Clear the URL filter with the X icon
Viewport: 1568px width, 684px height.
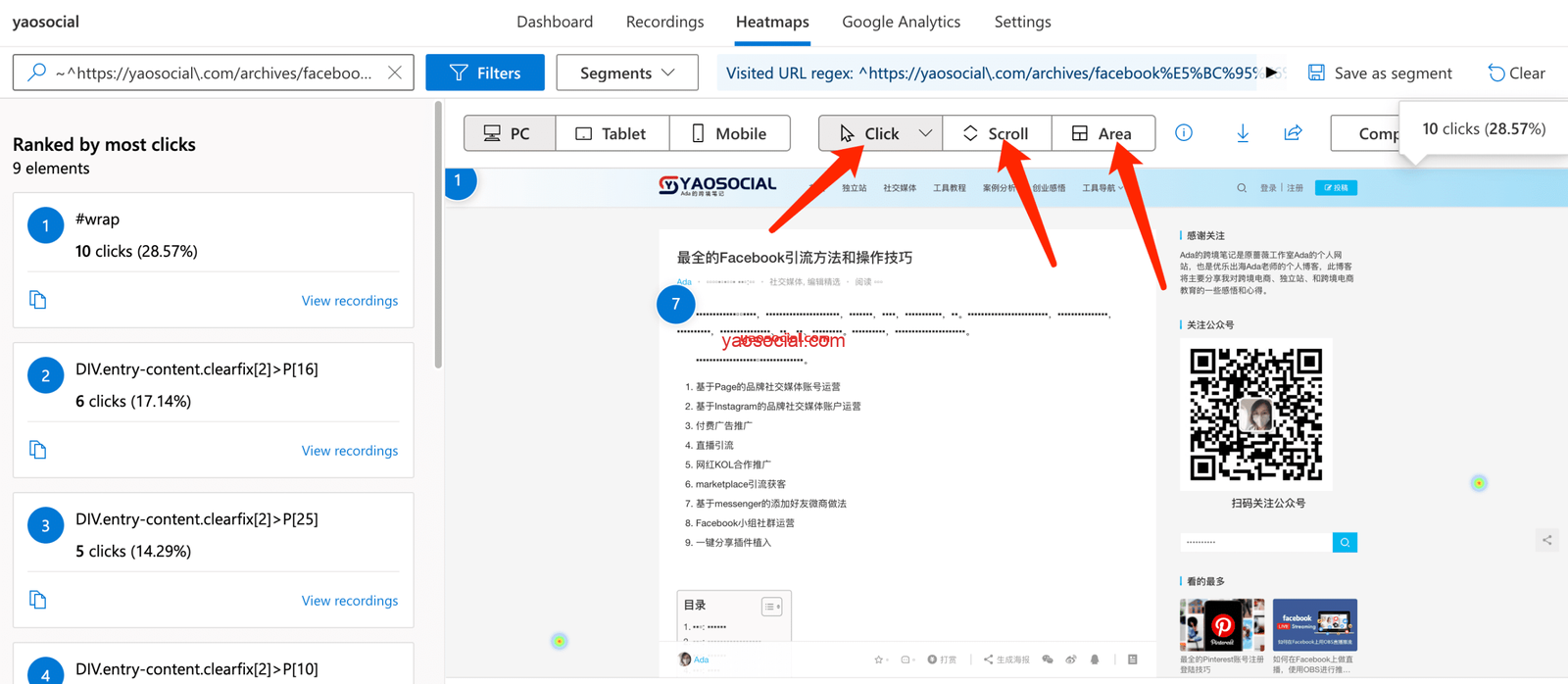pos(394,73)
